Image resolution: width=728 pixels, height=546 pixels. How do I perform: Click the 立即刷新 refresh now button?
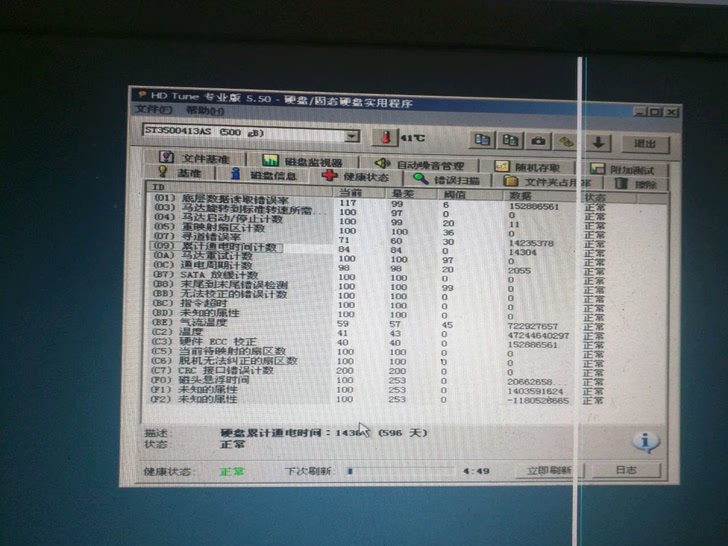[549, 470]
